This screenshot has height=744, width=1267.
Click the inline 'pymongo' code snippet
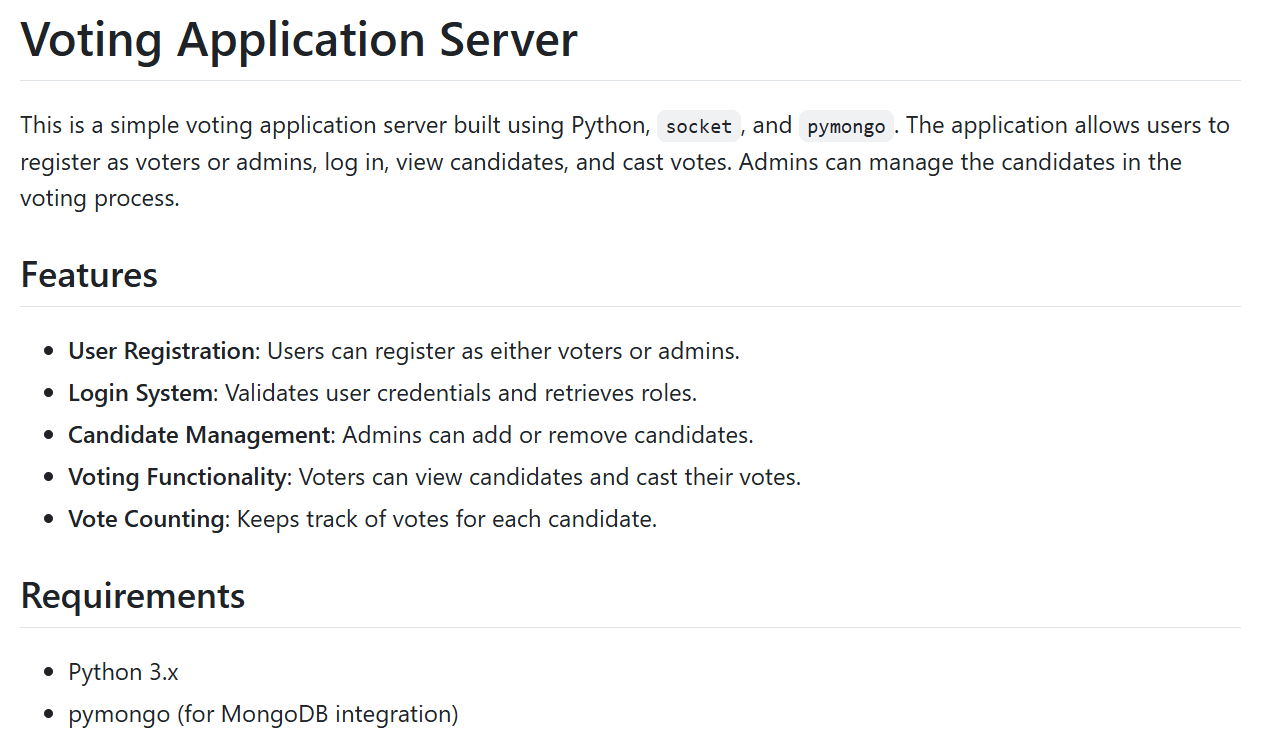pos(846,126)
